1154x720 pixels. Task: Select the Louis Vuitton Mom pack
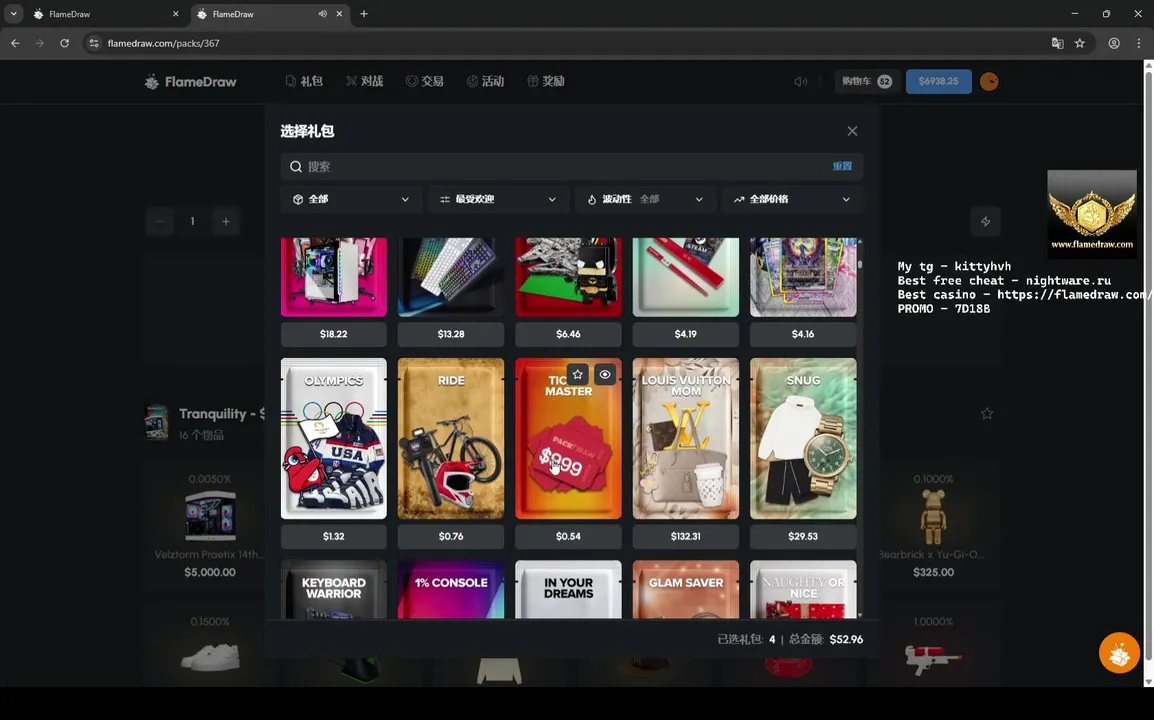pyautogui.click(x=686, y=439)
